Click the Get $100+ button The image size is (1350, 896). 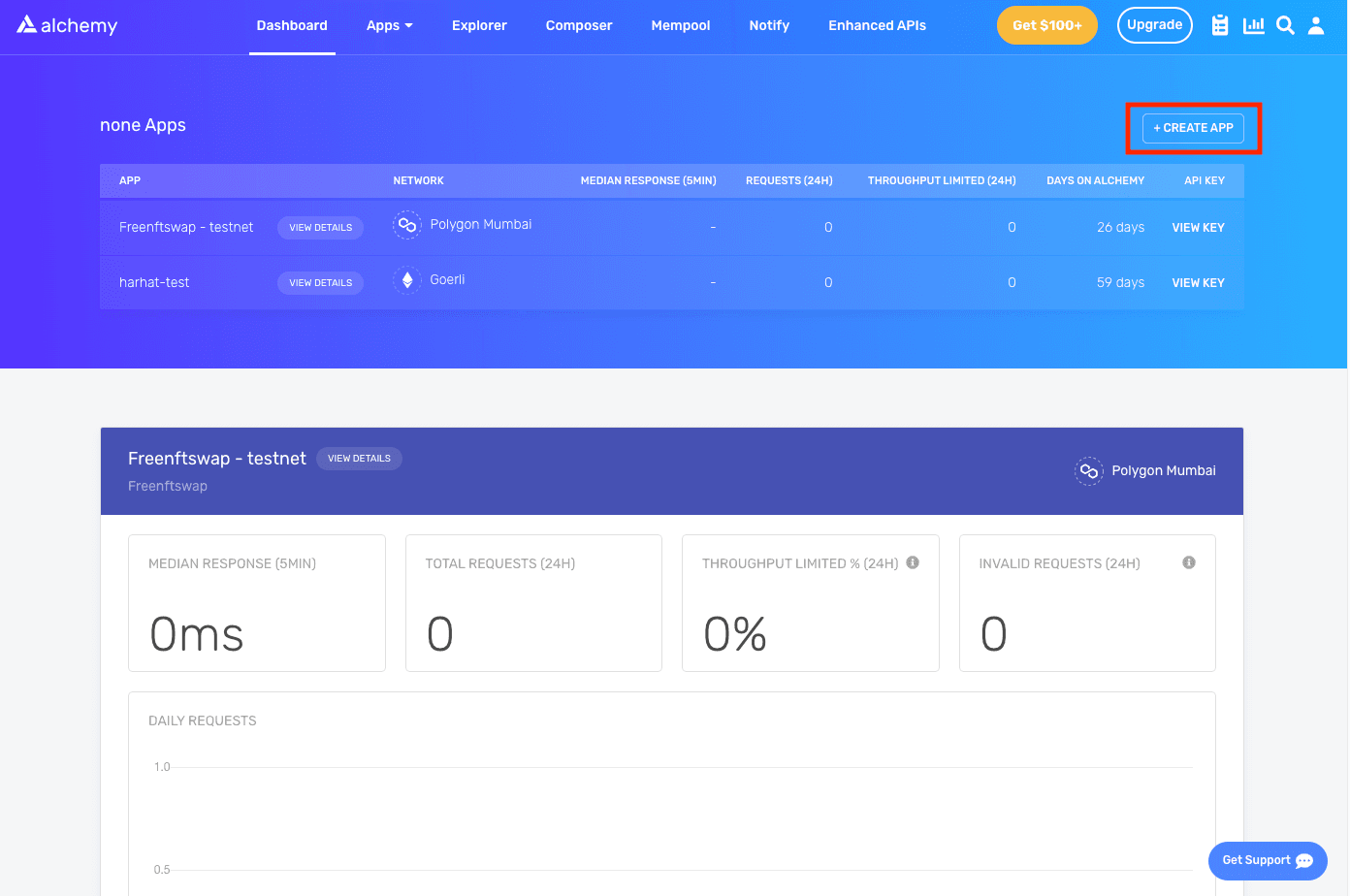tap(1047, 25)
